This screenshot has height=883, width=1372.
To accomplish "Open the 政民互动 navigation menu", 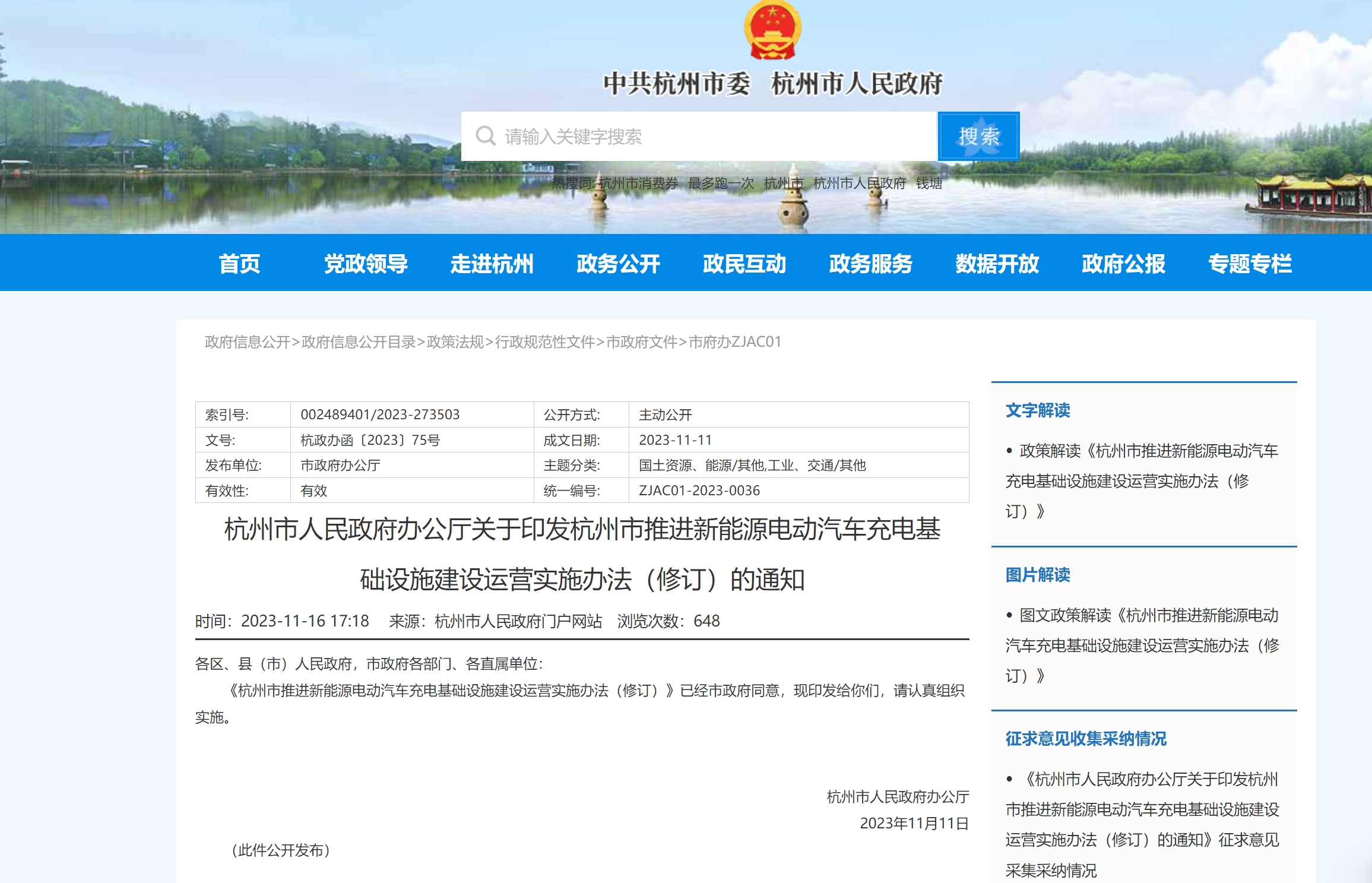I will tap(745, 265).
